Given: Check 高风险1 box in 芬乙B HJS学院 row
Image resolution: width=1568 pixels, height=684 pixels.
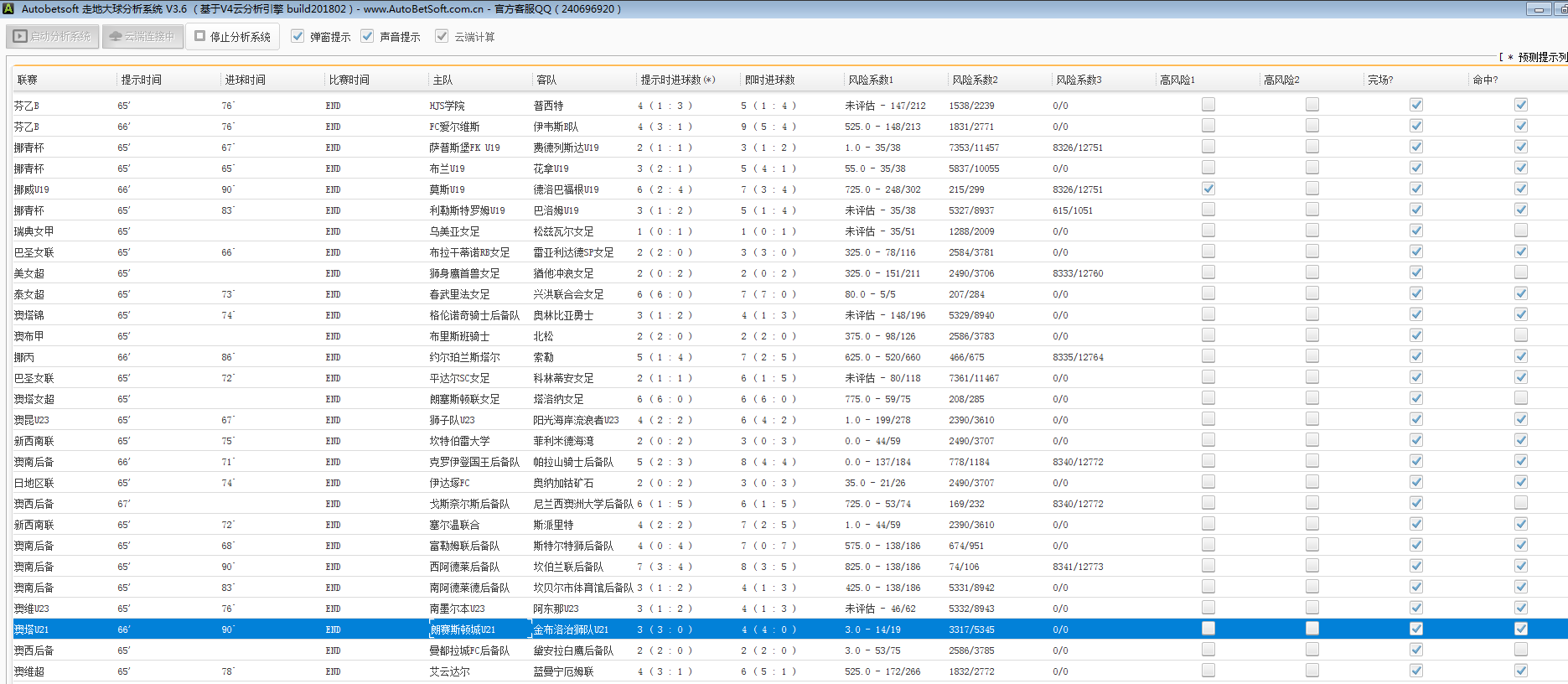Looking at the screenshot, I should 1208,105.
